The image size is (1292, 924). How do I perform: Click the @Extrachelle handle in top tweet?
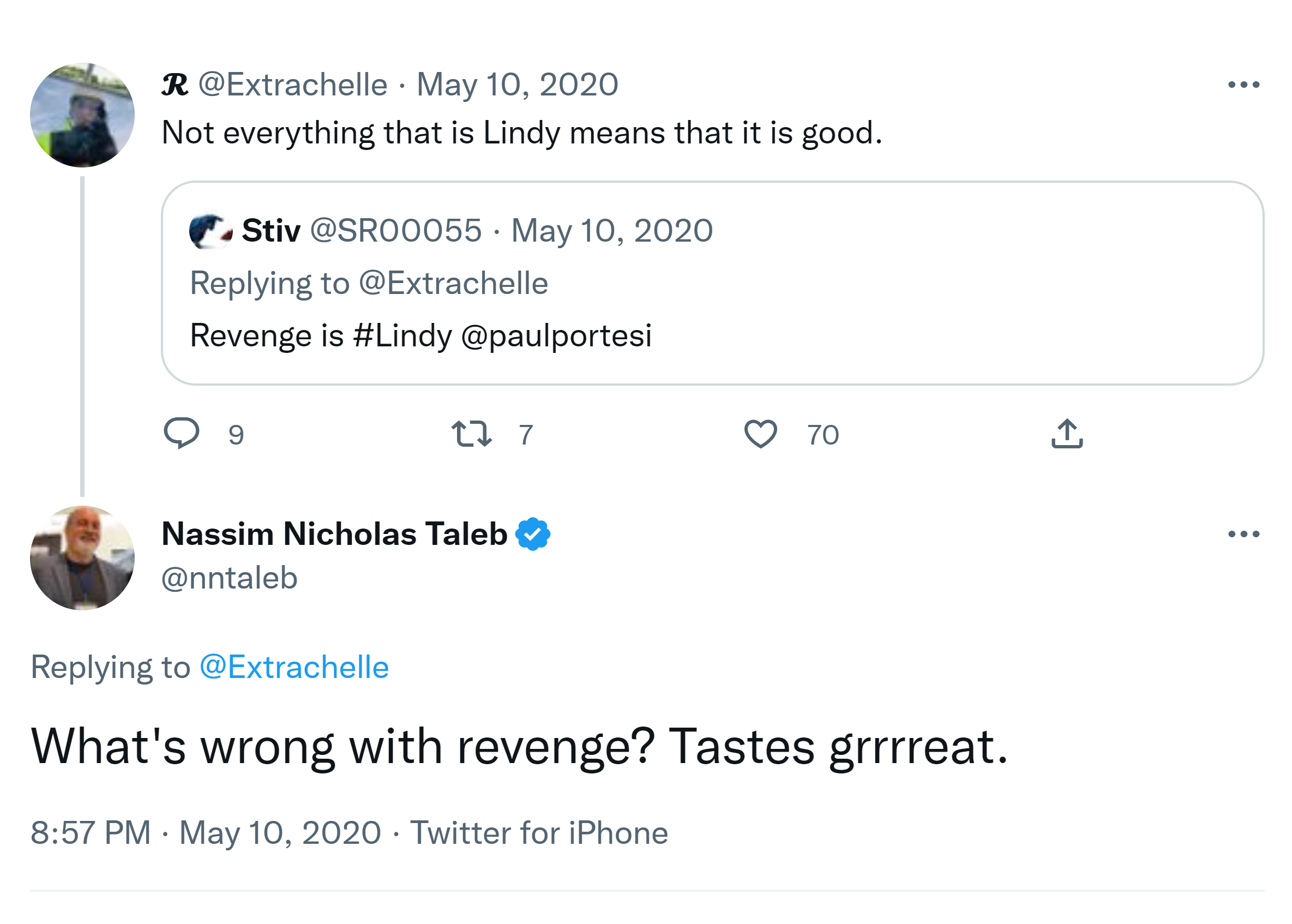tap(292, 85)
